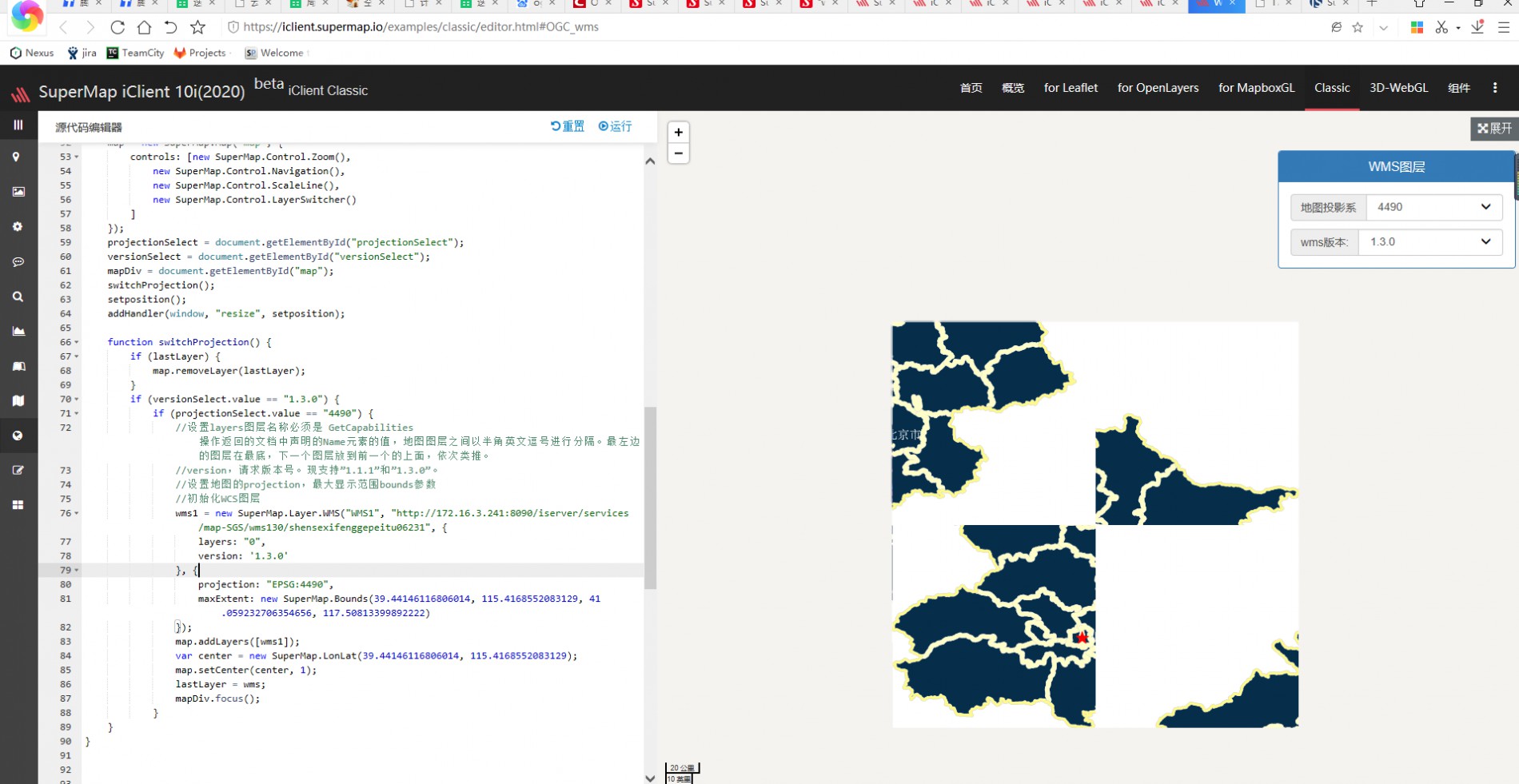Select the globe OGC sidebar category
The image size is (1519, 784).
pyautogui.click(x=18, y=436)
